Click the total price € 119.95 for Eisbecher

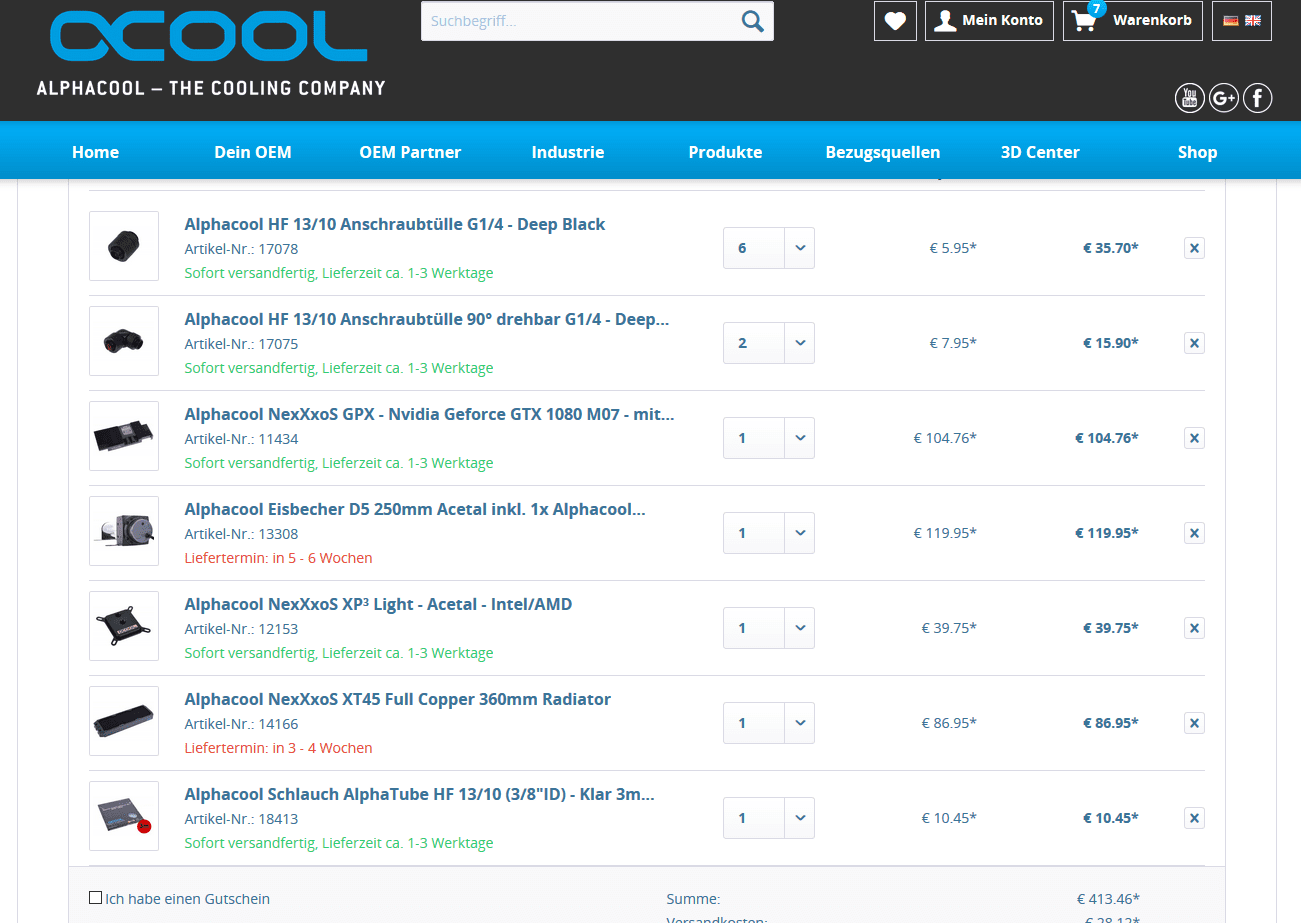(1107, 533)
